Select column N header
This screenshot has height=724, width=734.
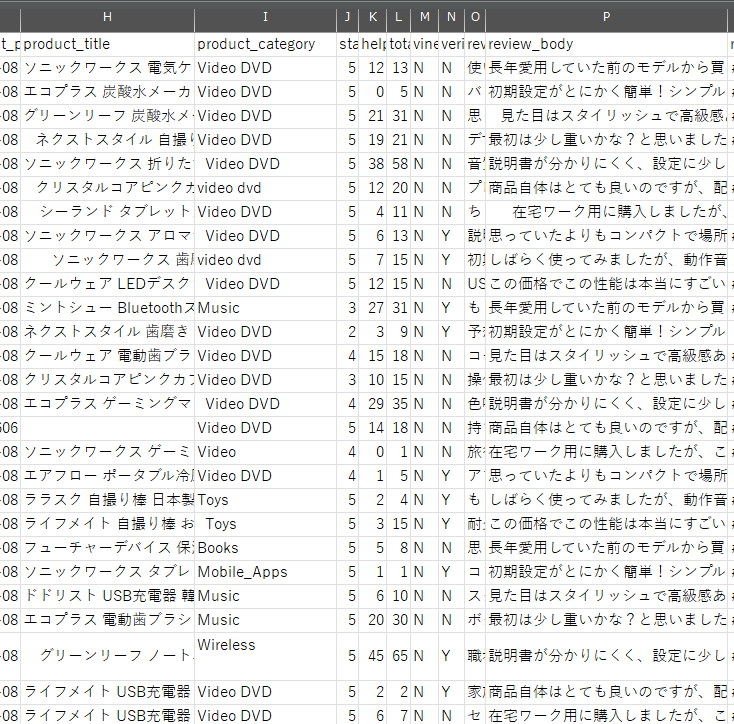click(451, 17)
